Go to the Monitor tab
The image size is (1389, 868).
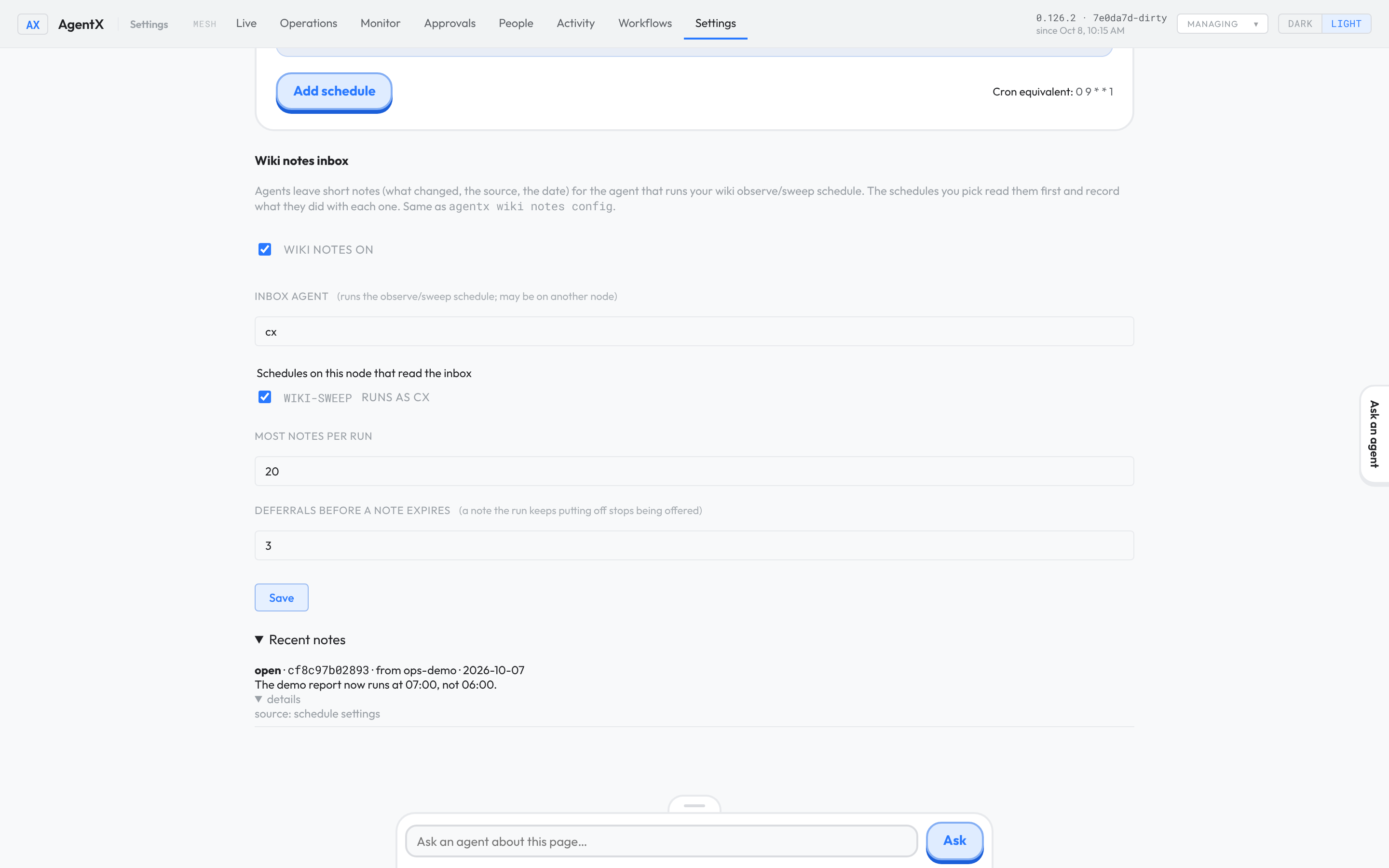click(381, 24)
